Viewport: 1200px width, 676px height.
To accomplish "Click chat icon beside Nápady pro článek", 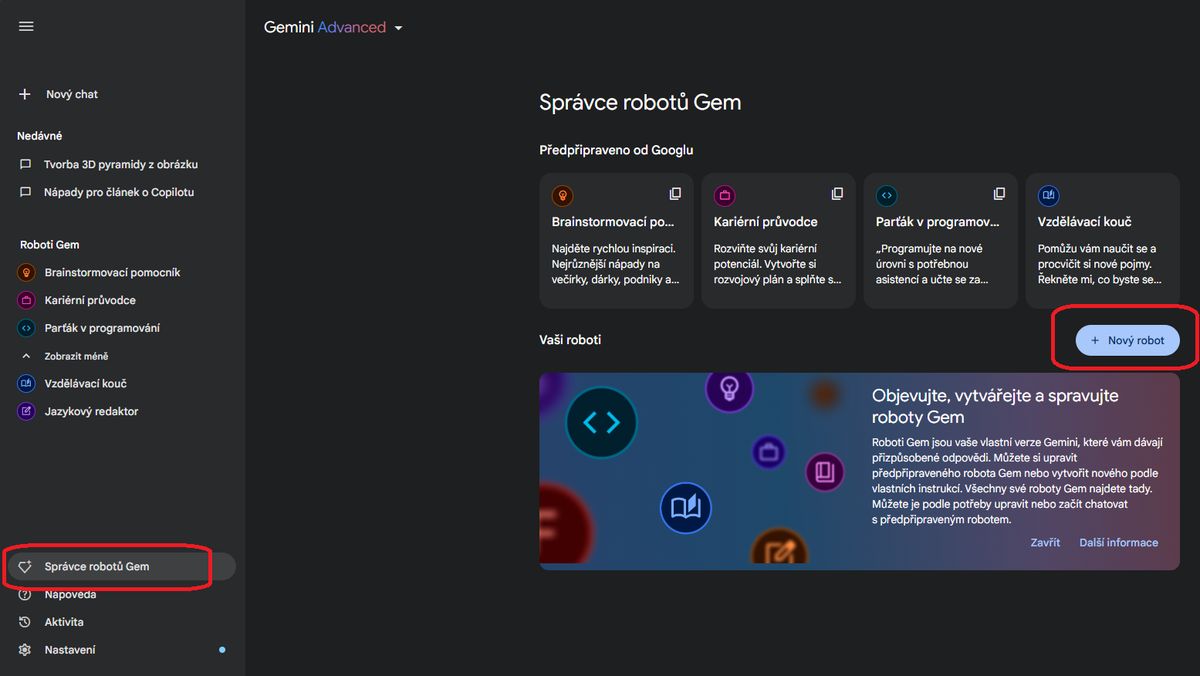I will [x=26, y=192].
